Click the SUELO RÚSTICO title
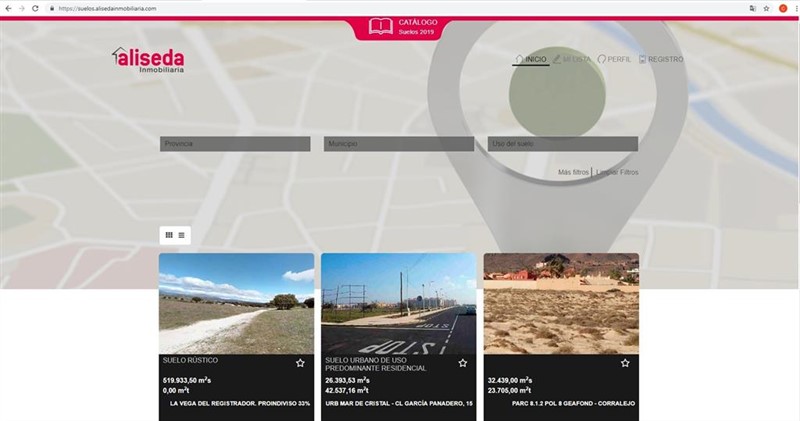 [x=190, y=360]
